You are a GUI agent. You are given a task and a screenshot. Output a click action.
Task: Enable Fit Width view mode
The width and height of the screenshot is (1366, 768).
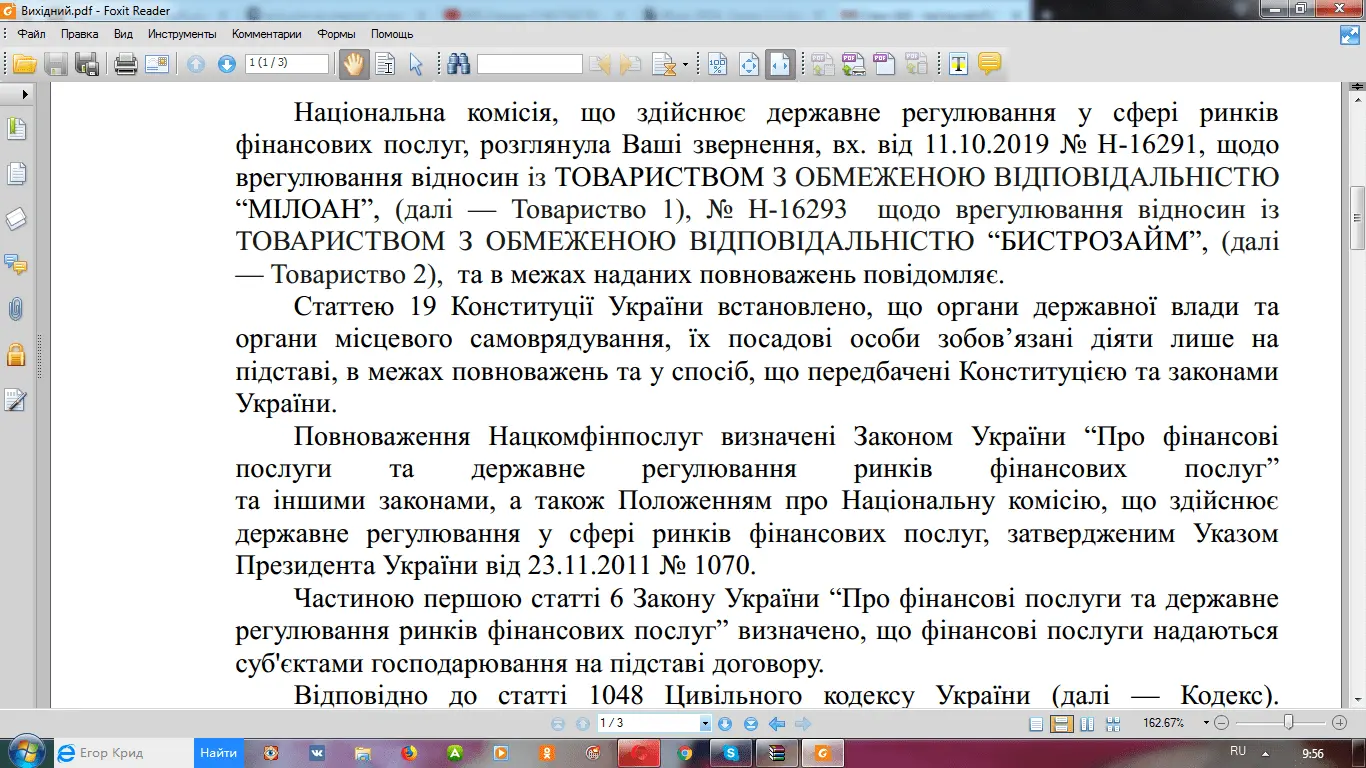coord(780,65)
